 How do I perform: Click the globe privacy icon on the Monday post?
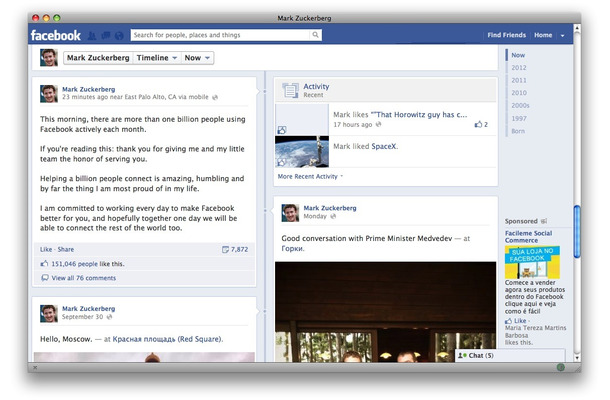pyautogui.click(x=333, y=216)
